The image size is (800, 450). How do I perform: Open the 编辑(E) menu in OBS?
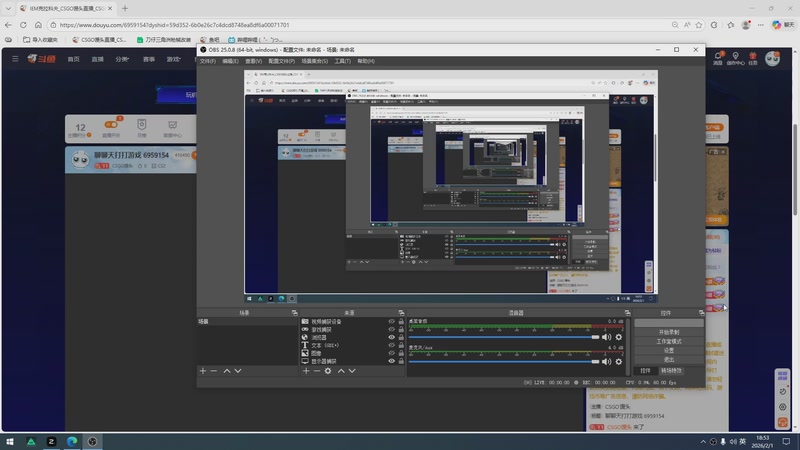pyautogui.click(x=230, y=61)
